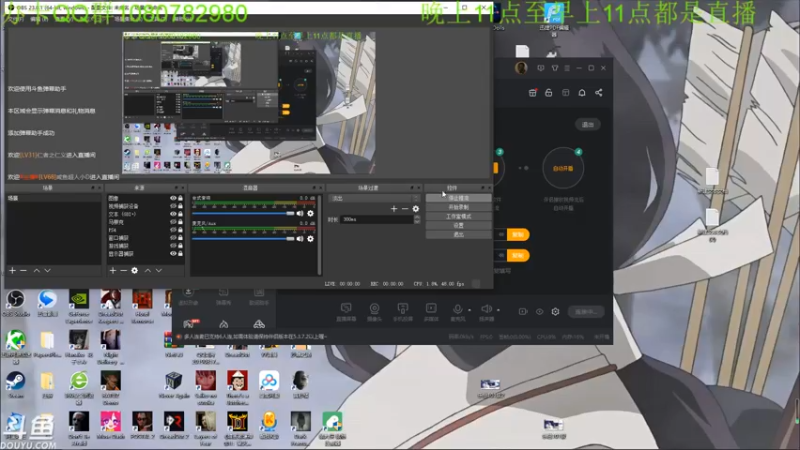The width and height of the screenshot is (800, 450).
Task: Adjust the 台式音响 volume slider
Action: pos(243,213)
